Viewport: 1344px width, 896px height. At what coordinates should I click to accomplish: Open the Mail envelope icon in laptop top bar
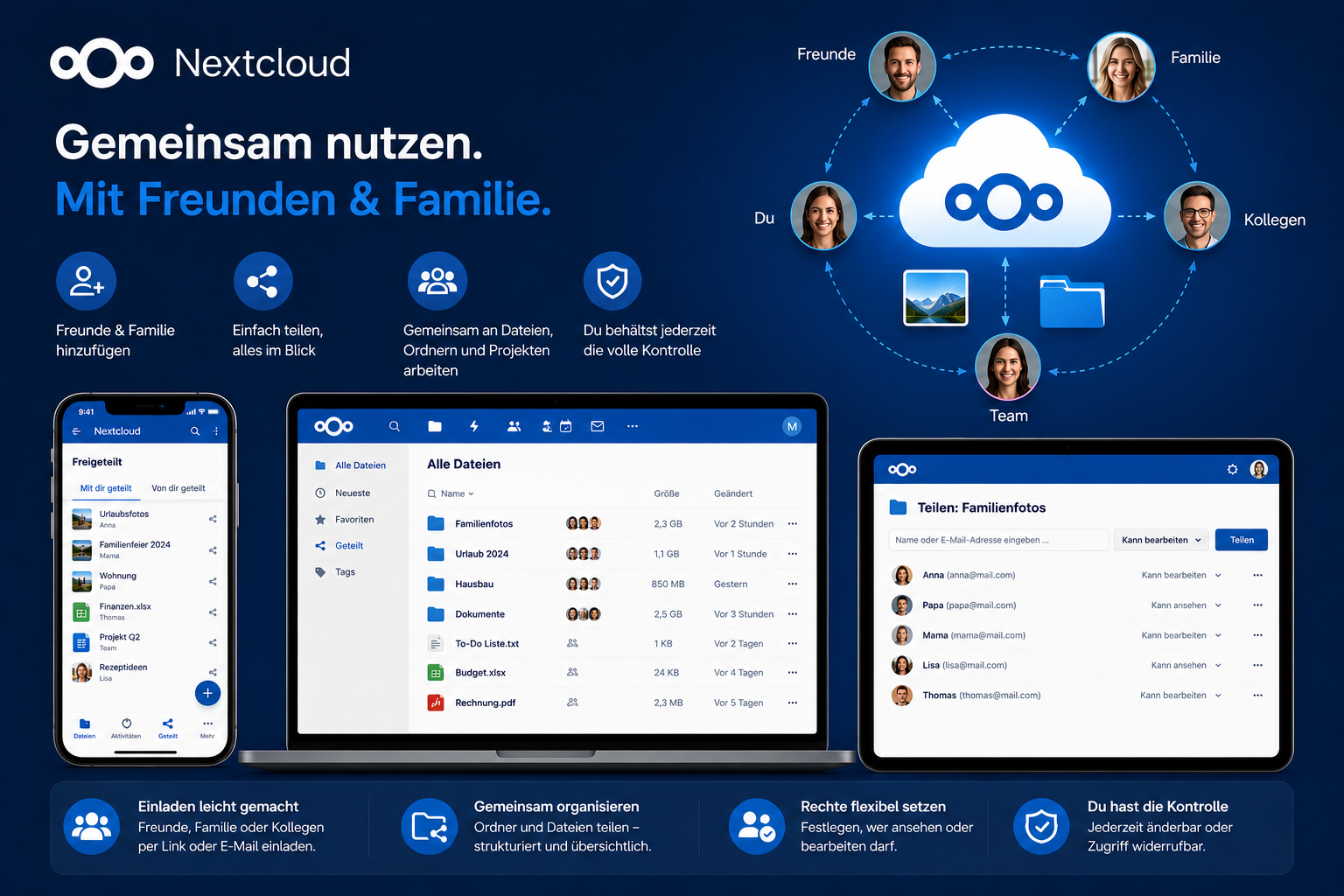[598, 426]
